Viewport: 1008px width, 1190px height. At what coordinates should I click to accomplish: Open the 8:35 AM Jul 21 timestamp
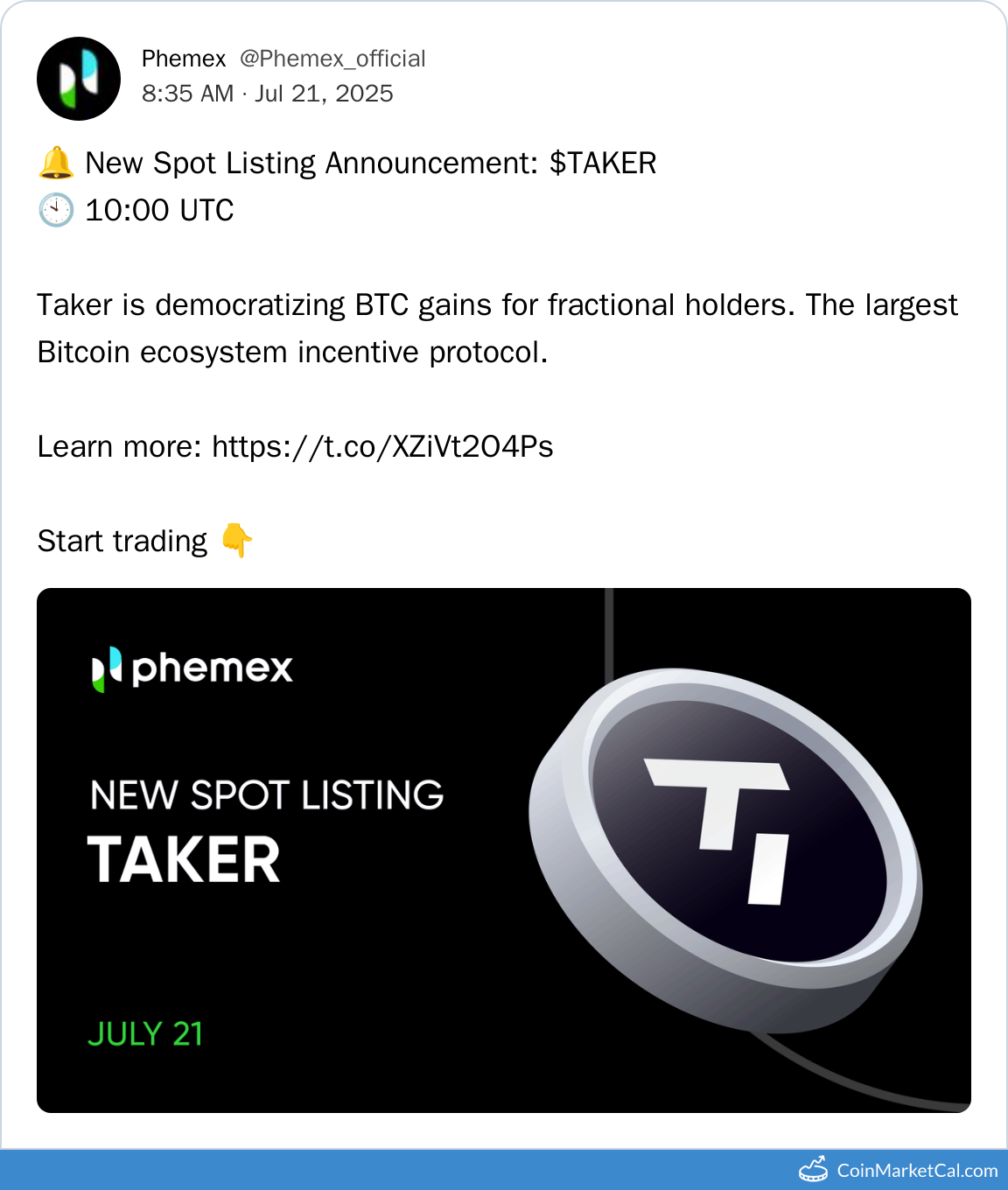coord(268,94)
